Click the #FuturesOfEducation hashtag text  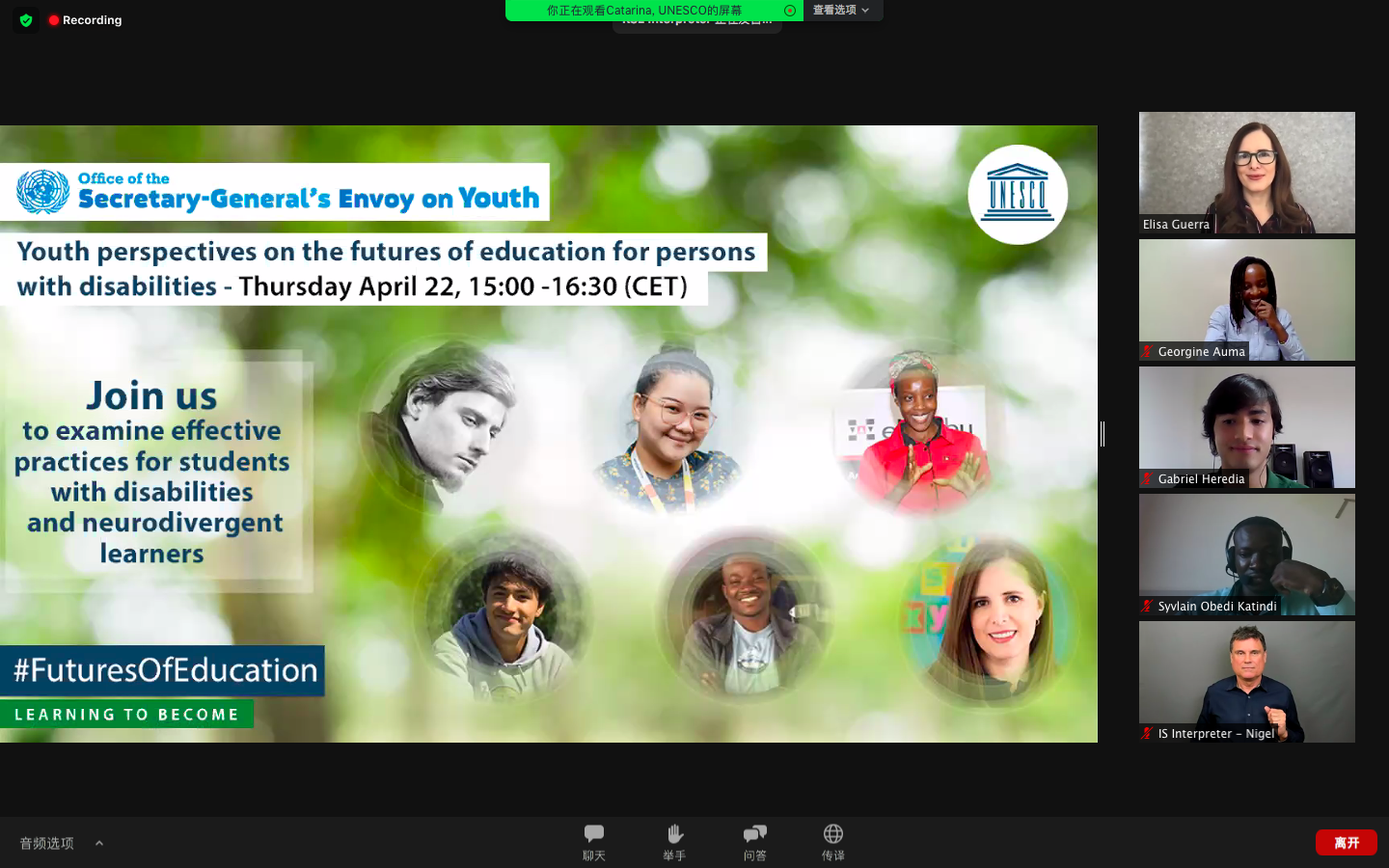[165, 670]
